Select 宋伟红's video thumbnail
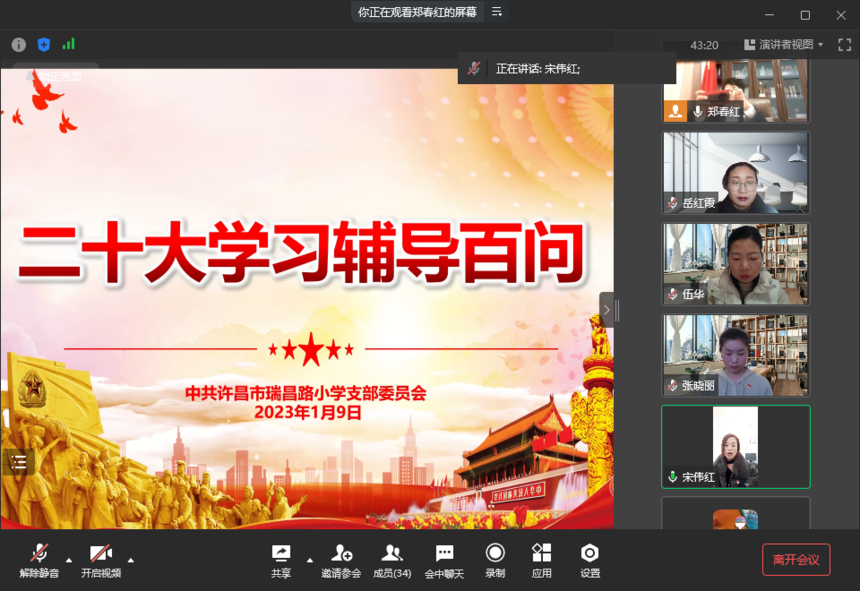The image size is (860, 591). click(x=735, y=446)
